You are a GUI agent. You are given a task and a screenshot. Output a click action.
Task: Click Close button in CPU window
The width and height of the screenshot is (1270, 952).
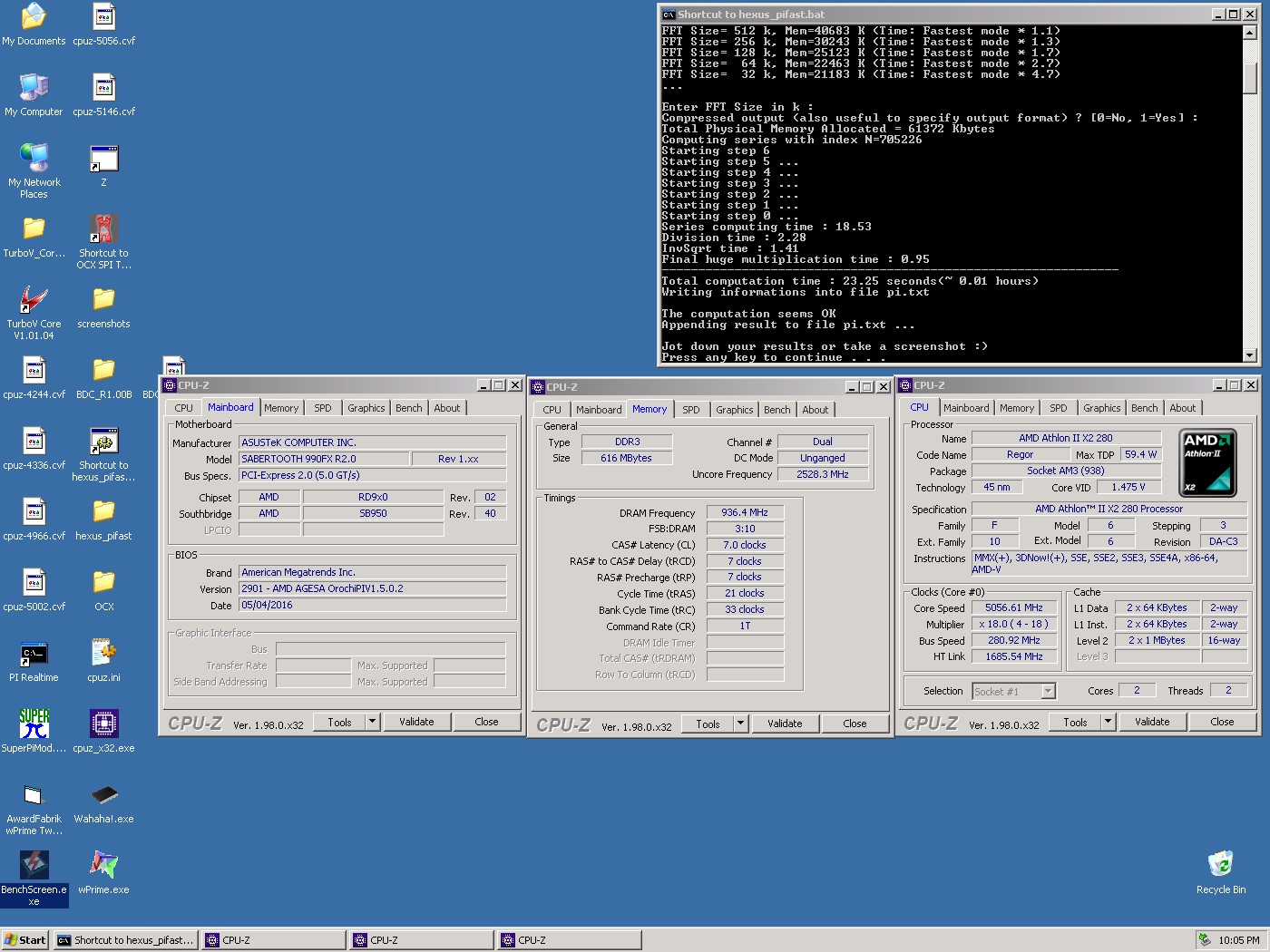(1222, 722)
